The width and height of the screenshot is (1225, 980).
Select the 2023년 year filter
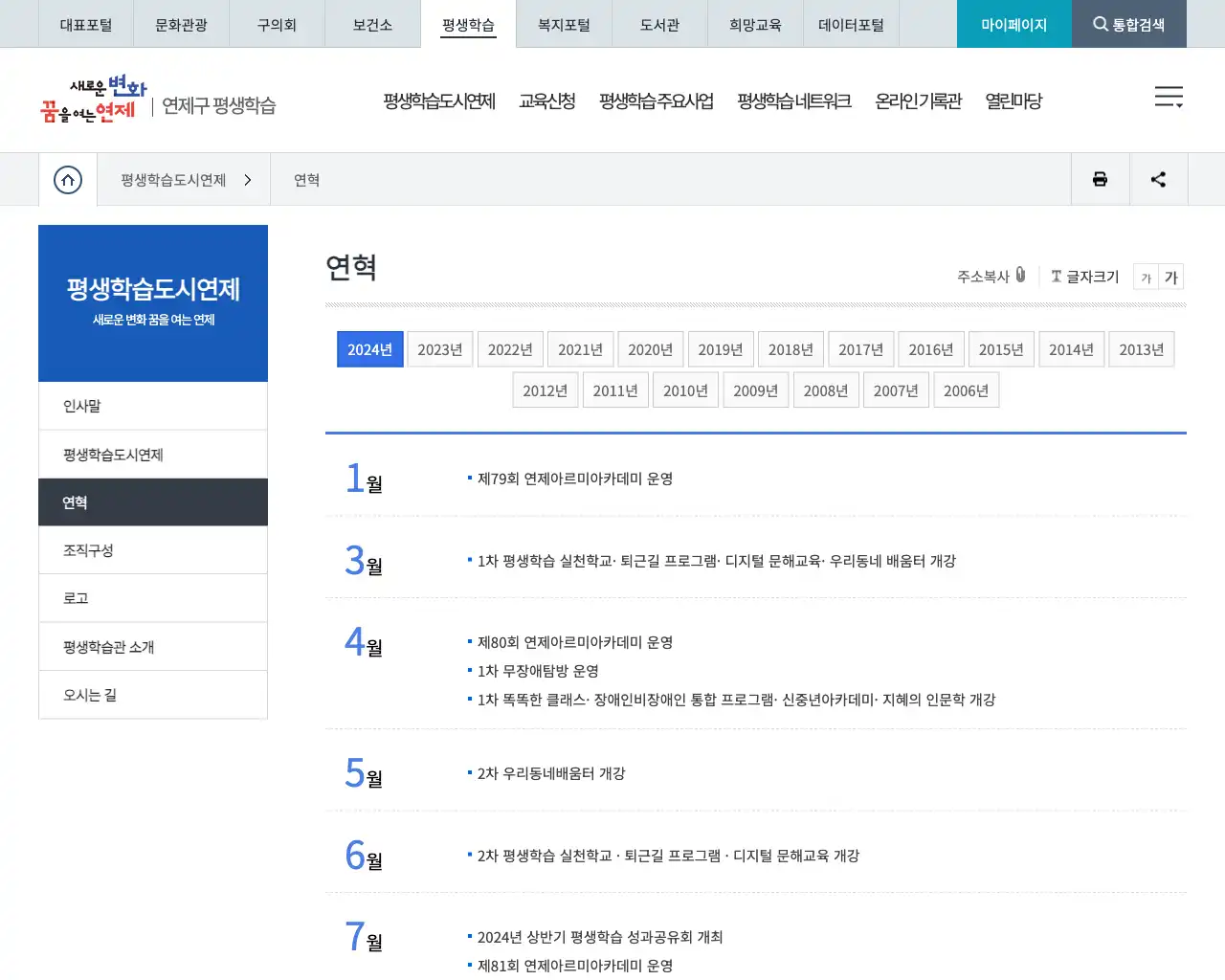point(439,348)
